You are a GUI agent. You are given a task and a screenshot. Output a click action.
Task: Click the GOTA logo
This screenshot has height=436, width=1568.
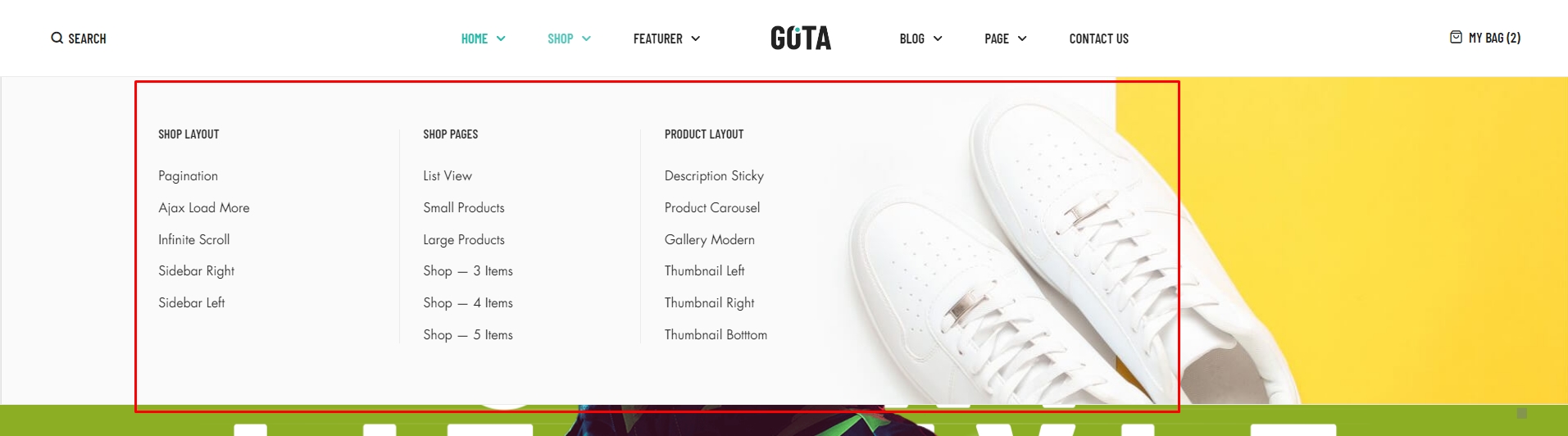(801, 38)
